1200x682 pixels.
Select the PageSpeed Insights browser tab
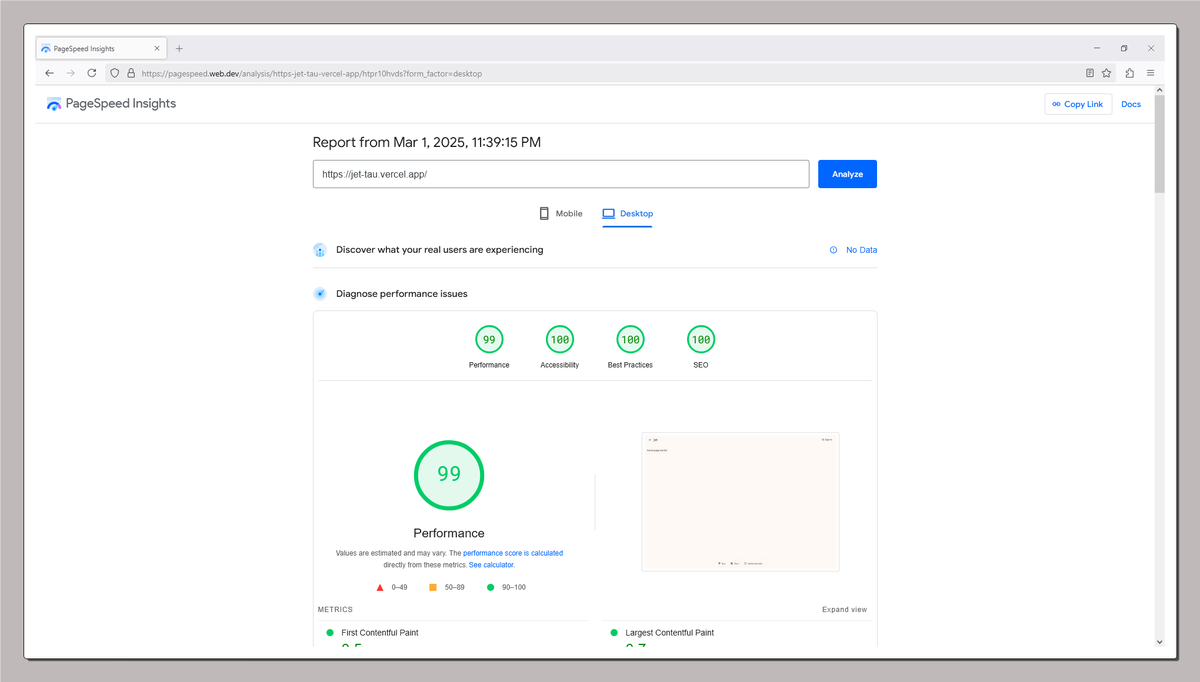coord(101,48)
